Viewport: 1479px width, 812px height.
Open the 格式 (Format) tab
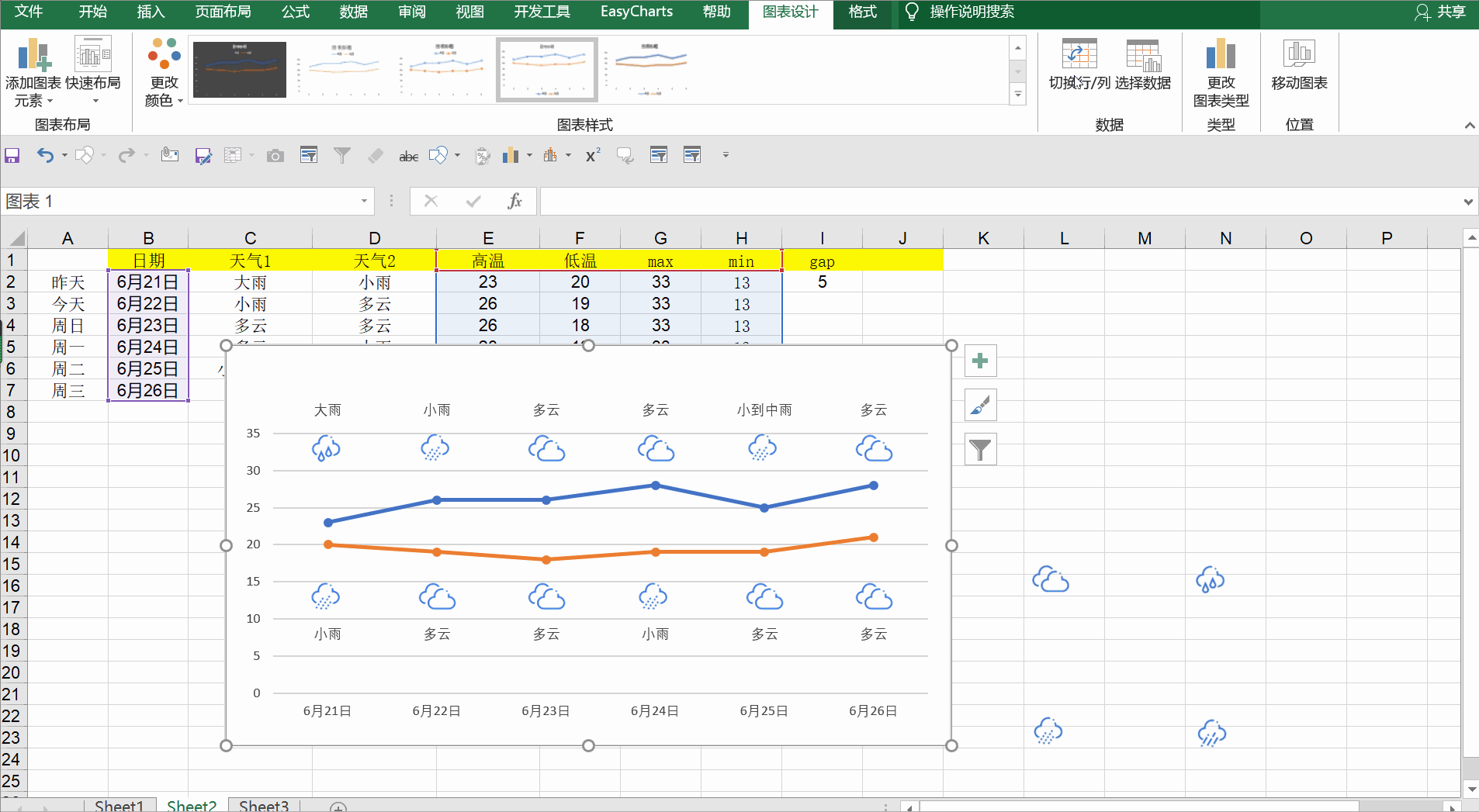pyautogui.click(x=862, y=12)
